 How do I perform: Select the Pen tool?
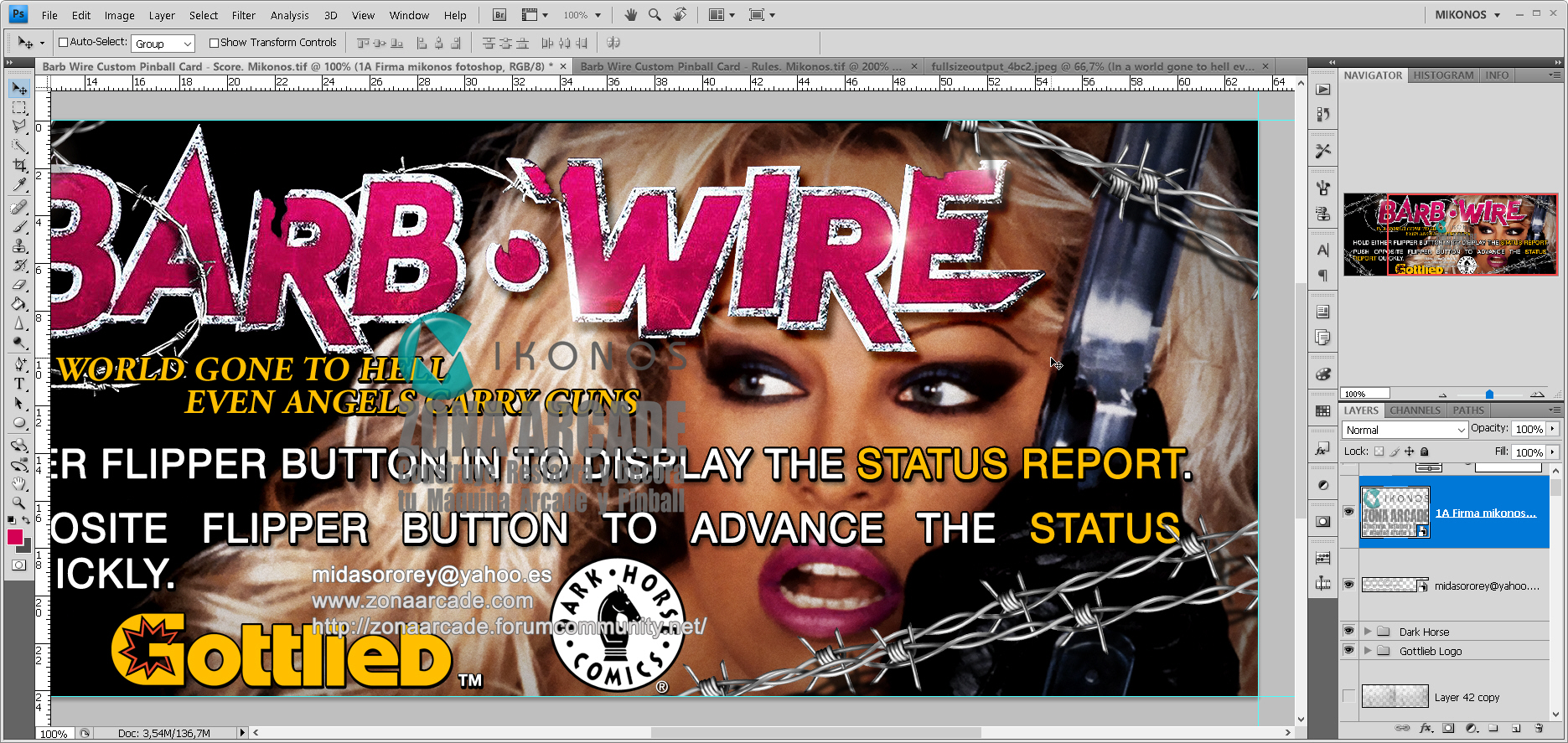[x=18, y=364]
